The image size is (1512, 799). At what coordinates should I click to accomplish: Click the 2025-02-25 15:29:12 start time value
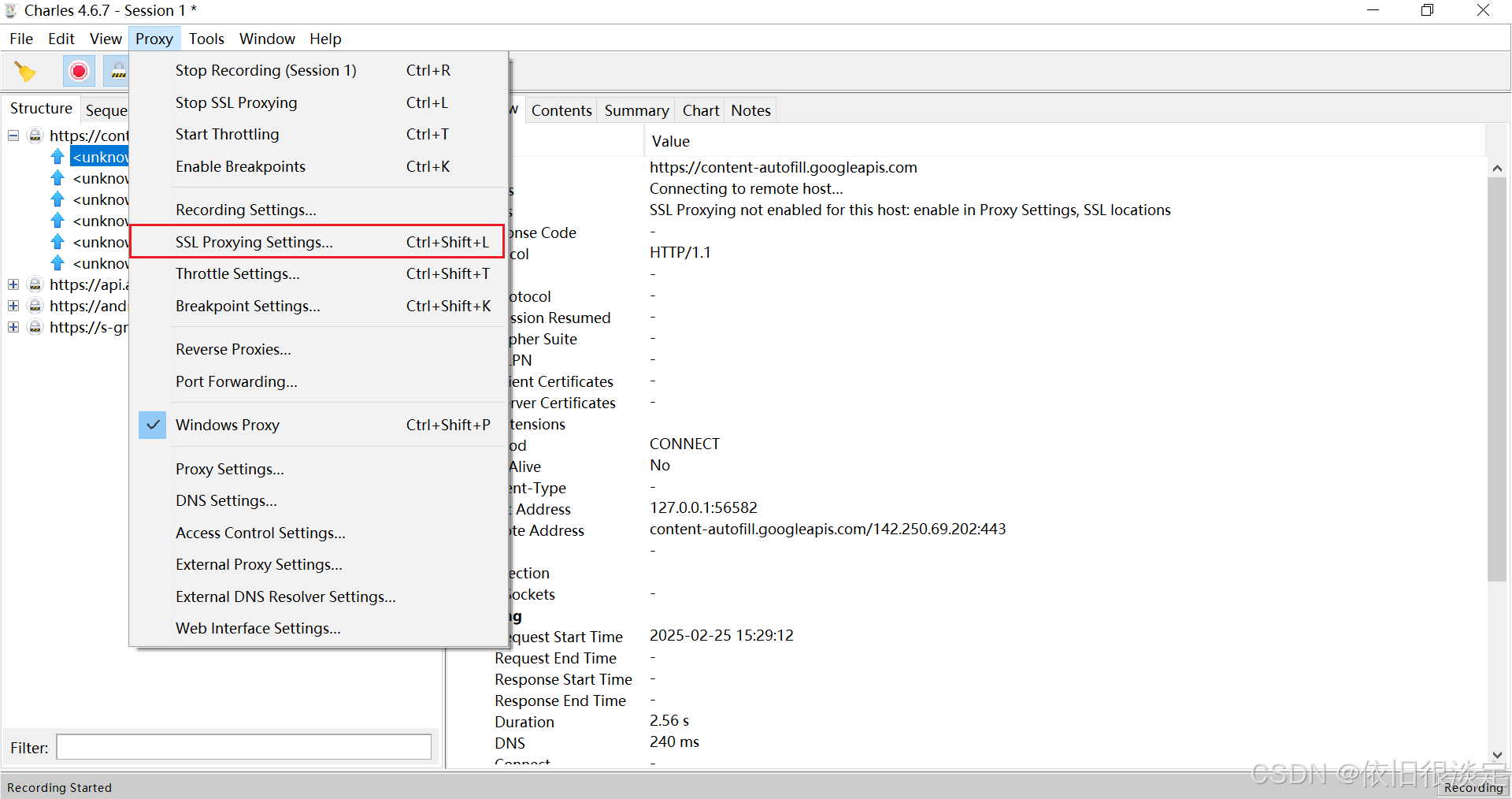click(721, 635)
